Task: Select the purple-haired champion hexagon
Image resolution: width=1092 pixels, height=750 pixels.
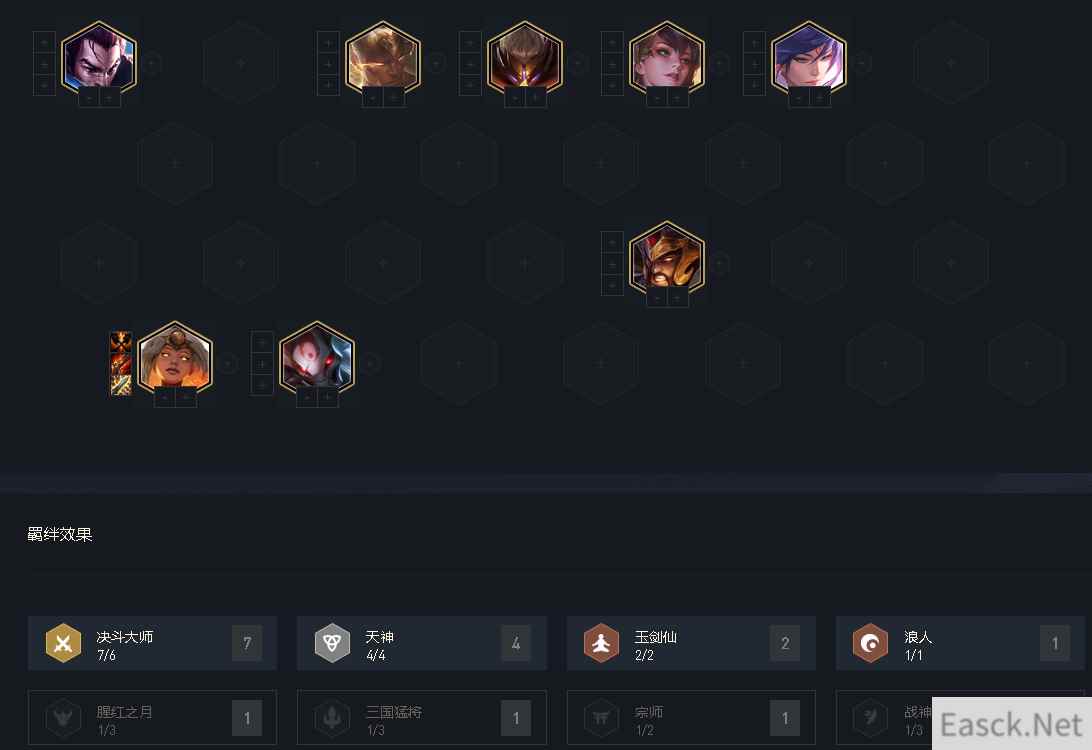Action: coord(809,58)
